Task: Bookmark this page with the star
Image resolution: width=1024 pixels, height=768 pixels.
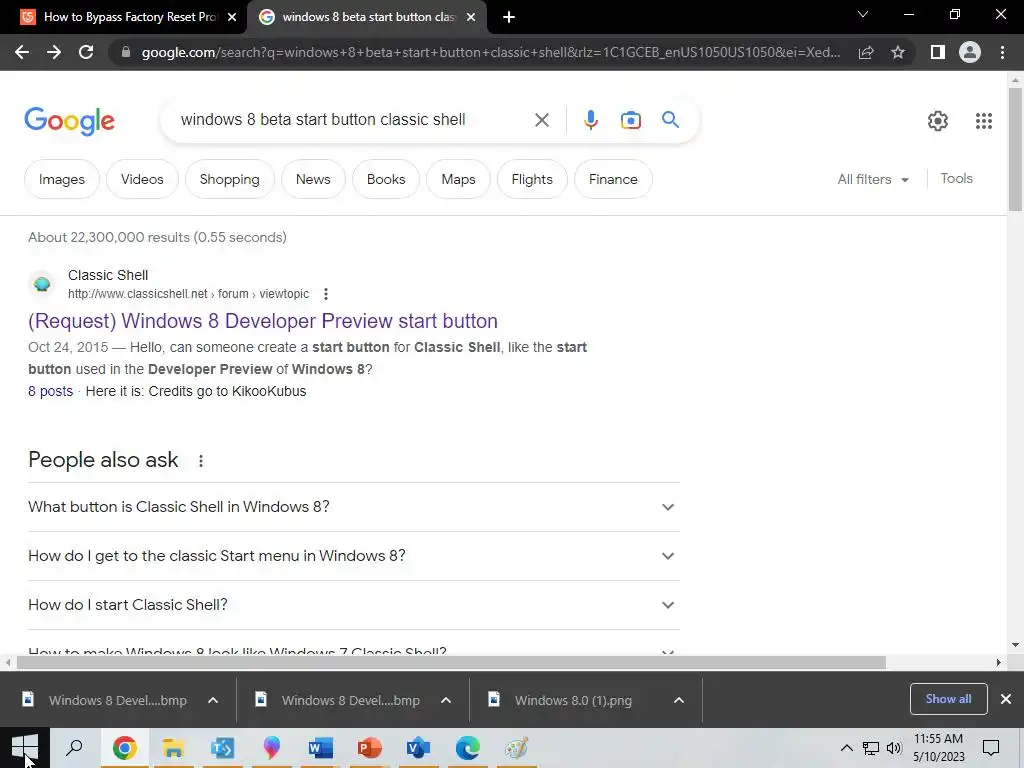Action: click(898, 52)
